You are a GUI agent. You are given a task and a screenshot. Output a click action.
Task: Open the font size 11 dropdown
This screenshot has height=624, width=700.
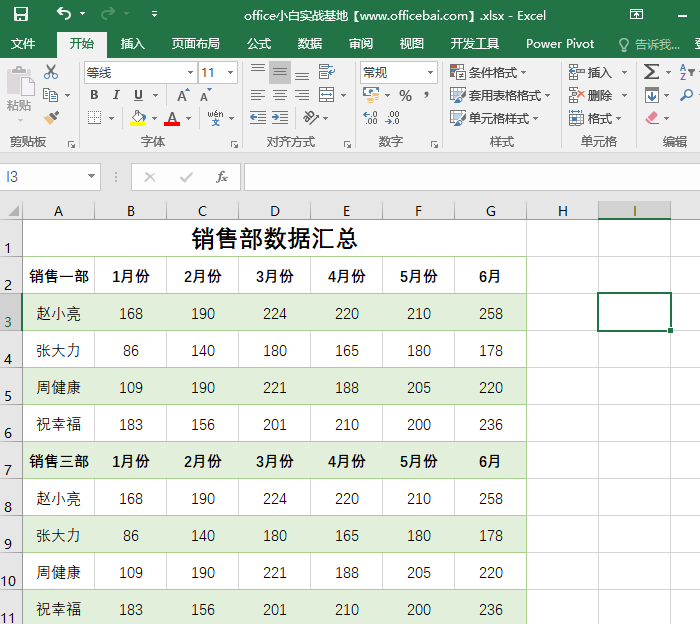[x=230, y=72]
